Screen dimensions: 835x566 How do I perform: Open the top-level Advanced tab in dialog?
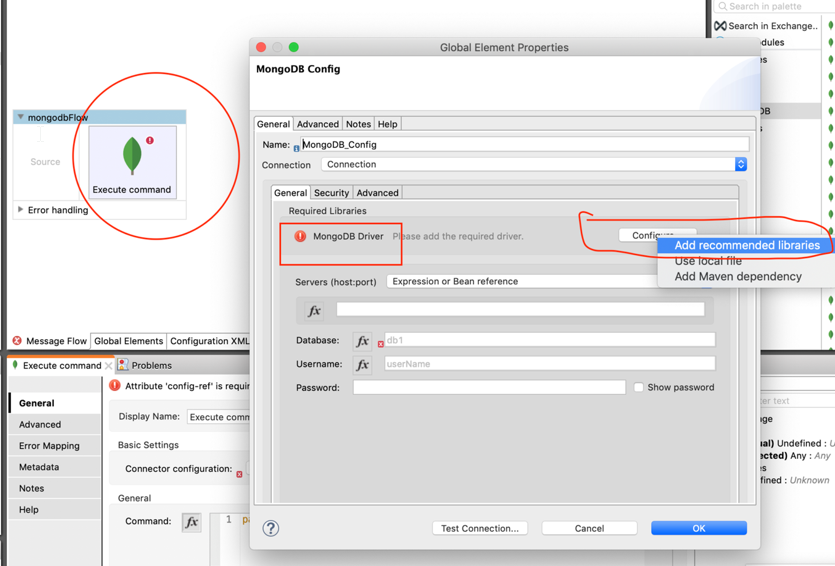(x=317, y=124)
